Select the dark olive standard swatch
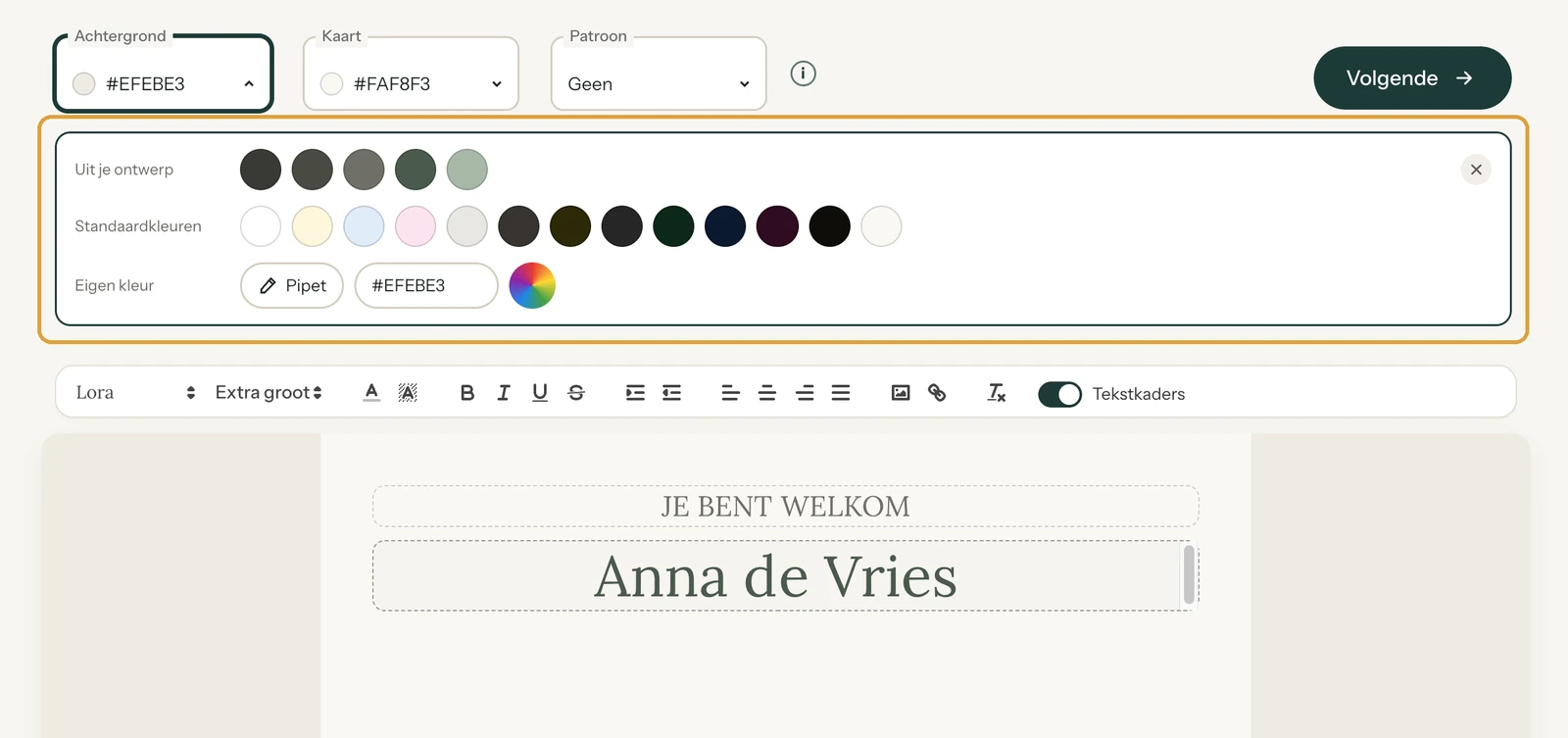This screenshot has height=738, width=1568. [x=570, y=226]
